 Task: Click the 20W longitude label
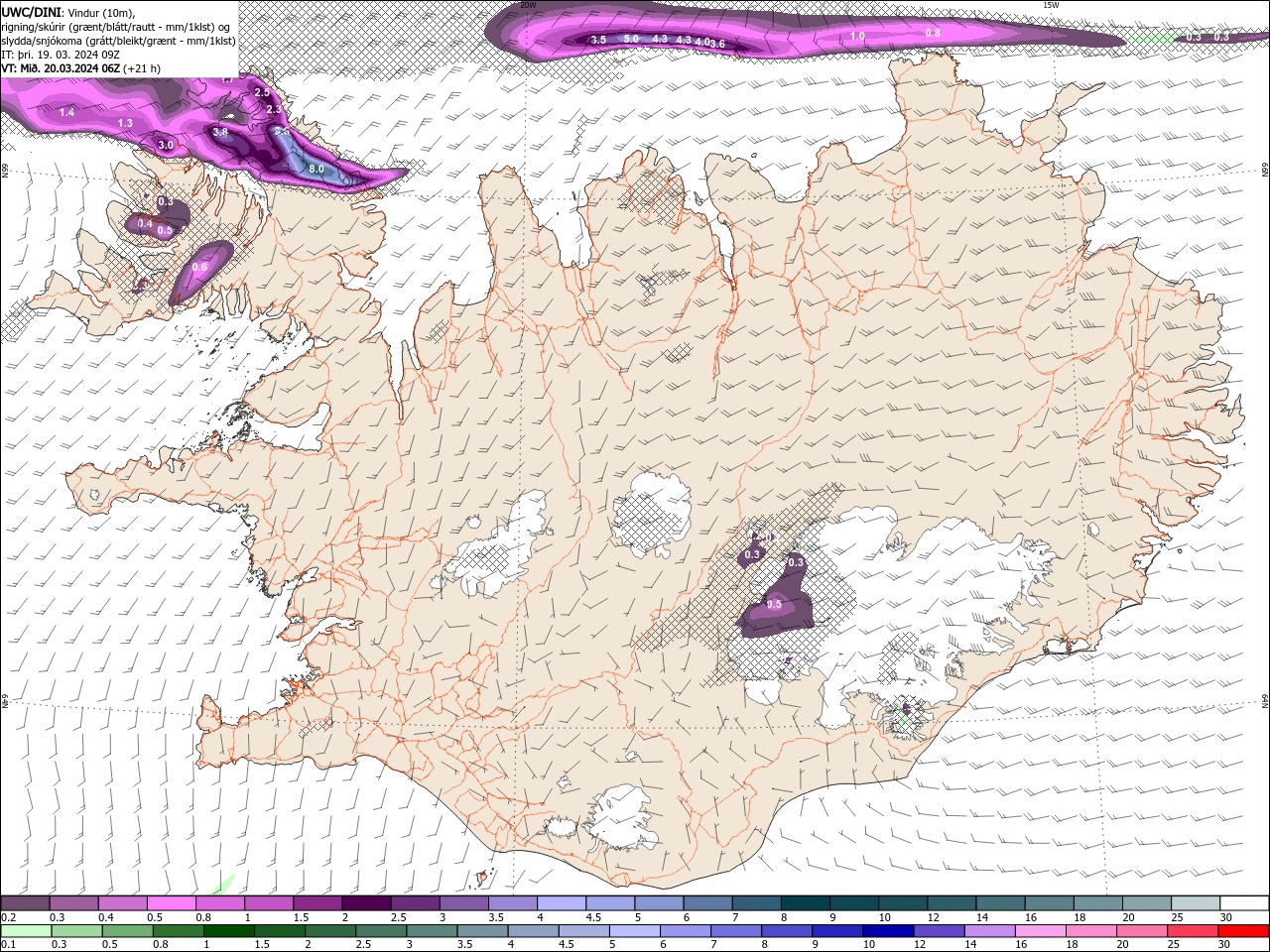[x=528, y=5]
